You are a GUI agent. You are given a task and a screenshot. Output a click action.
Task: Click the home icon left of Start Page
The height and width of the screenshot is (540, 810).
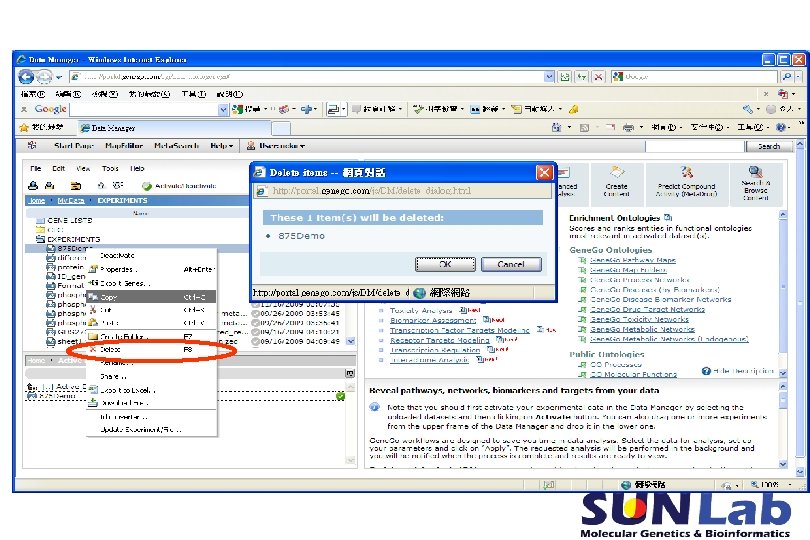click(x=32, y=146)
